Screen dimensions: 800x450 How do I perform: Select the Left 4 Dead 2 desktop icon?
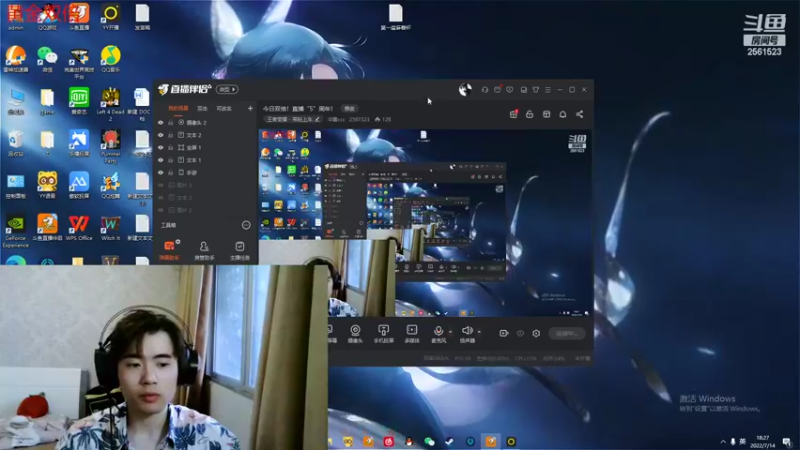tap(110, 104)
